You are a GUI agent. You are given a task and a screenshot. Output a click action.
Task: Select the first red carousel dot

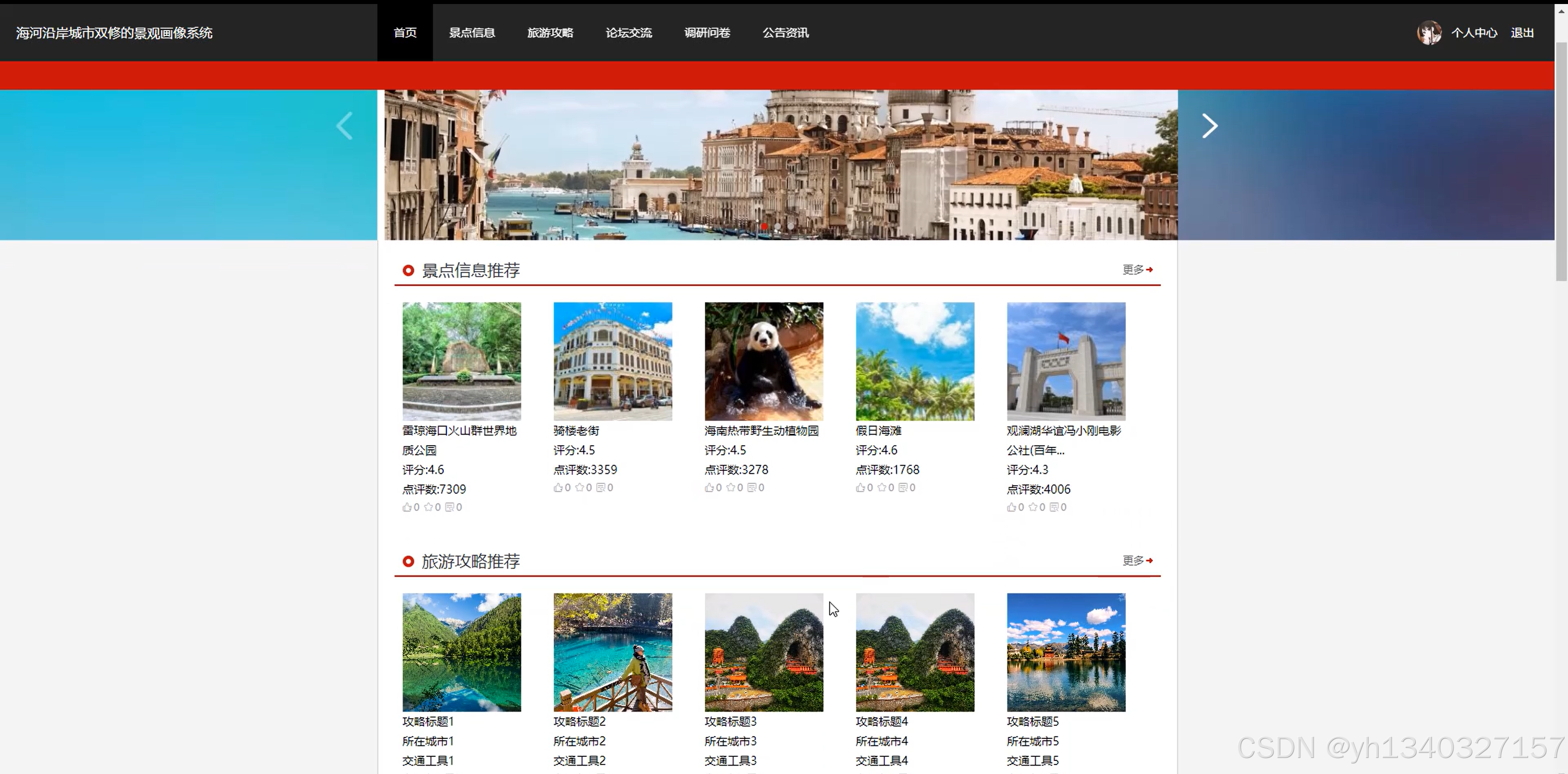(765, 226)
